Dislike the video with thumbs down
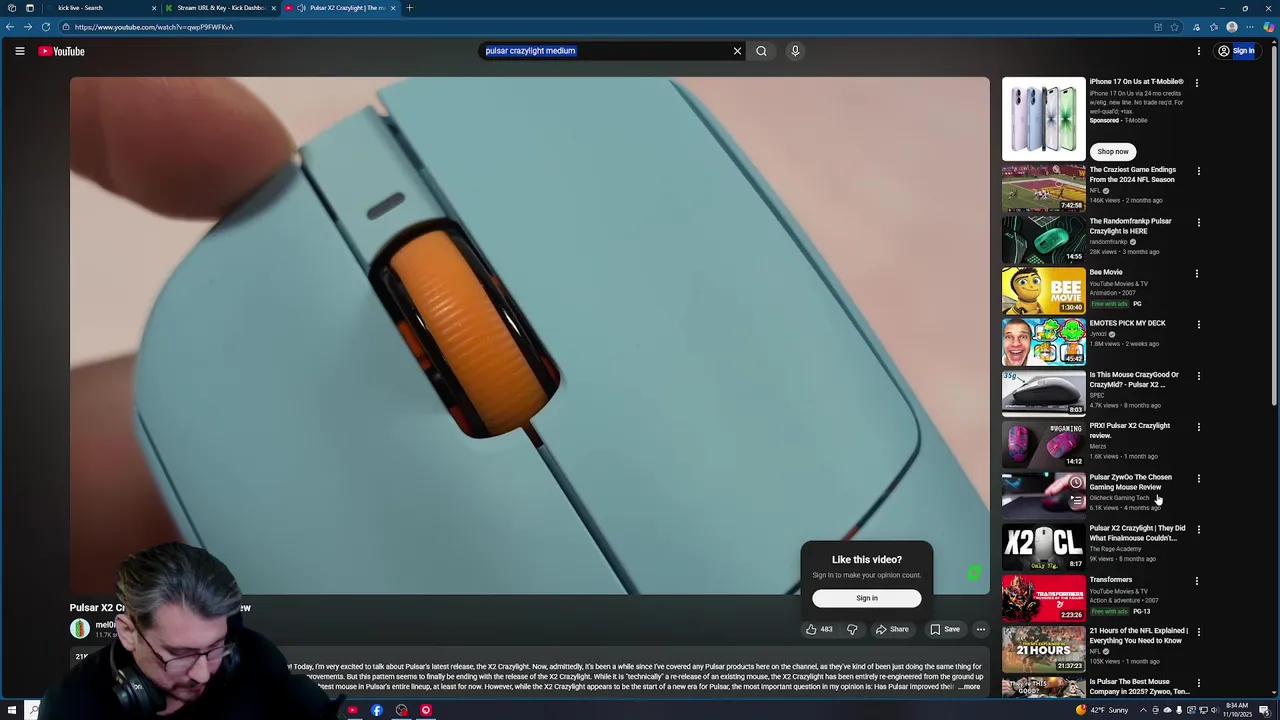1280x720 pixels. tap(852, 629)
